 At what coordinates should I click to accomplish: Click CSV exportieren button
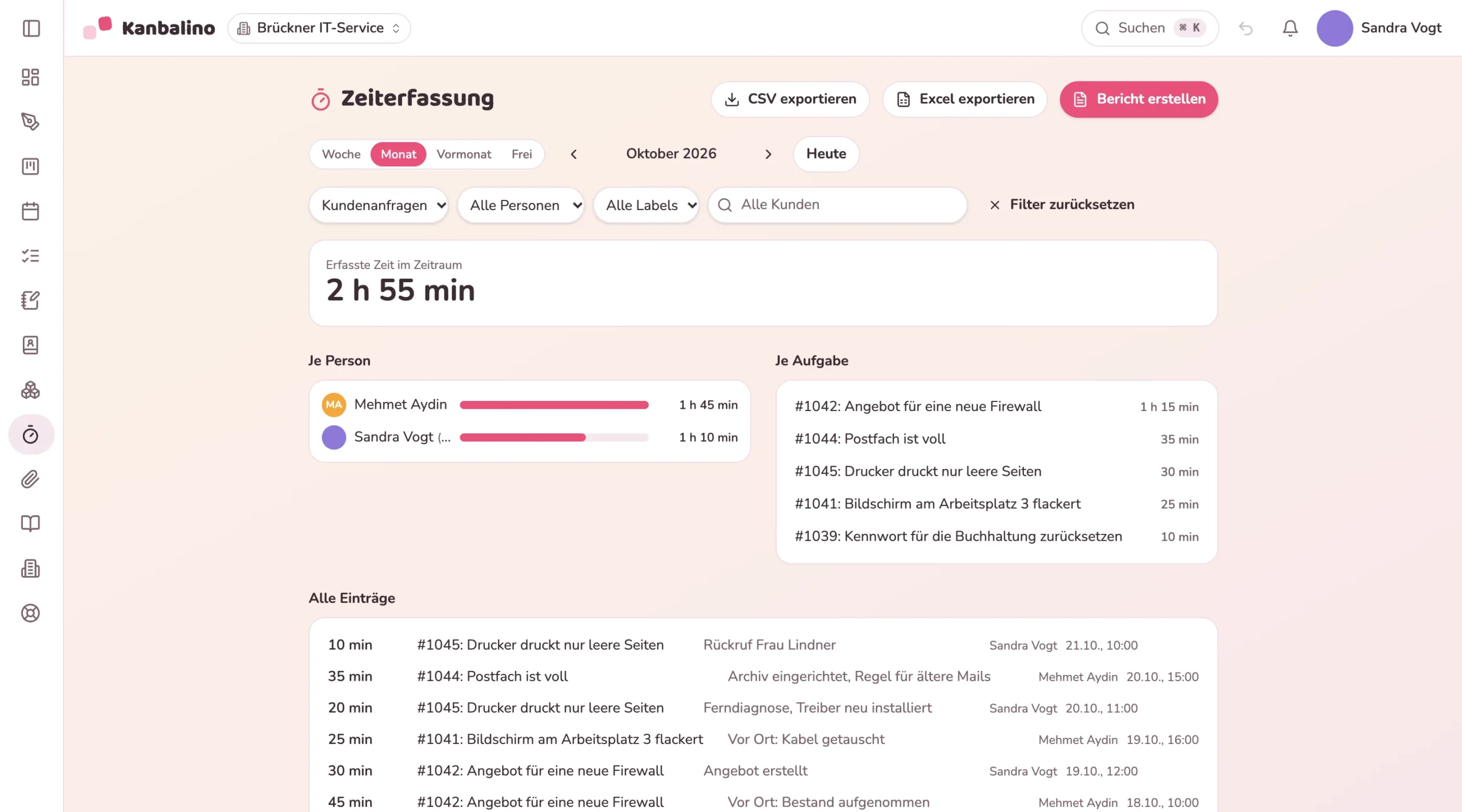tap(790, 99)
